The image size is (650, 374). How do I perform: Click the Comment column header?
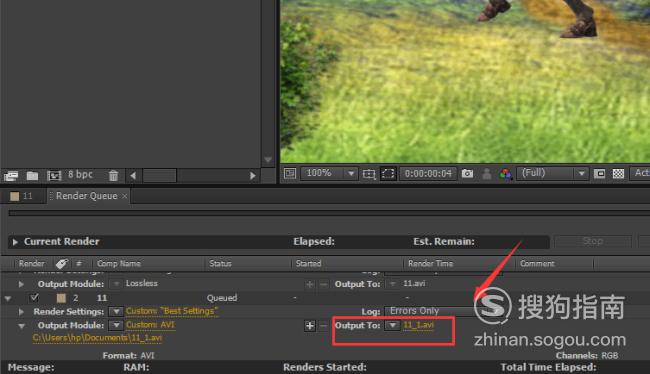[537, 264]
